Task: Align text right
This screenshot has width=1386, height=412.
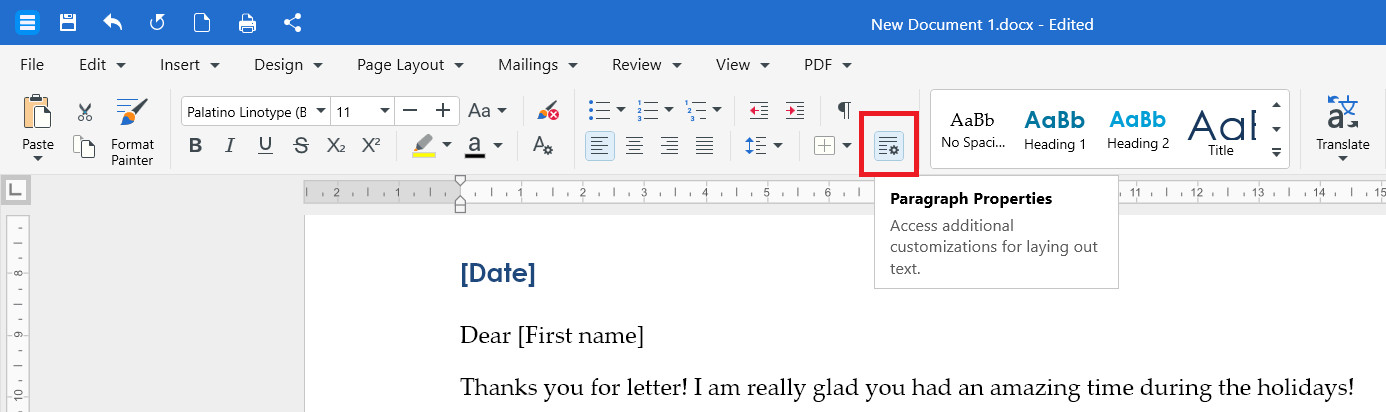Action: tap(670, 146)
